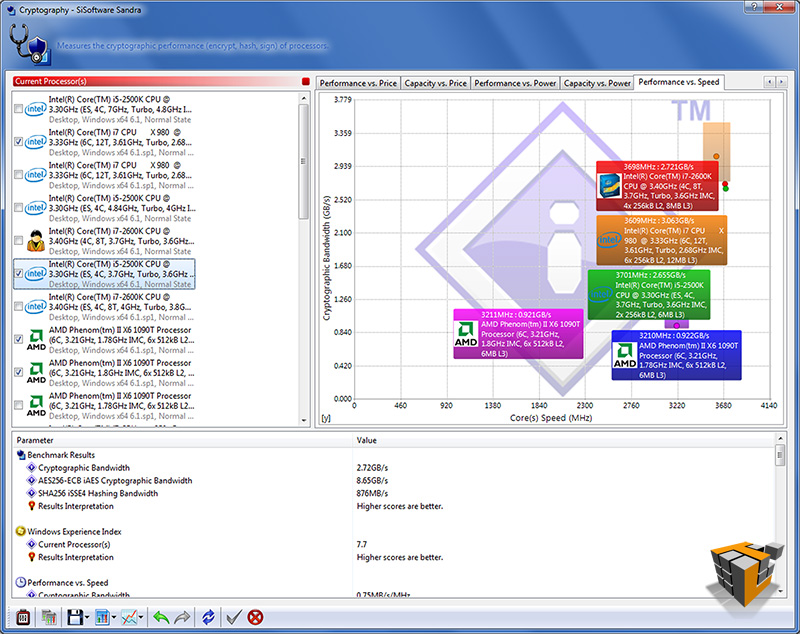
Task: Click the 876MB/s value
Action: [372, 493]
